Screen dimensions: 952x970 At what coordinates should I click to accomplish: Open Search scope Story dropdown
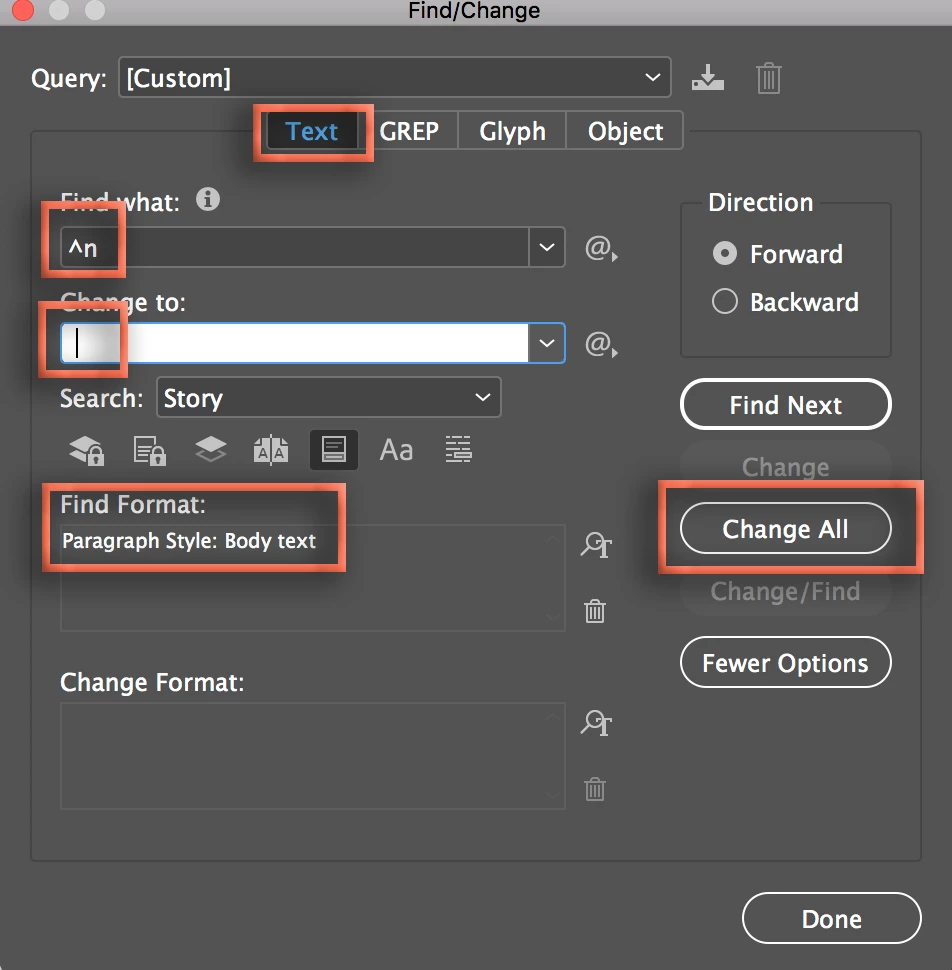328,398
